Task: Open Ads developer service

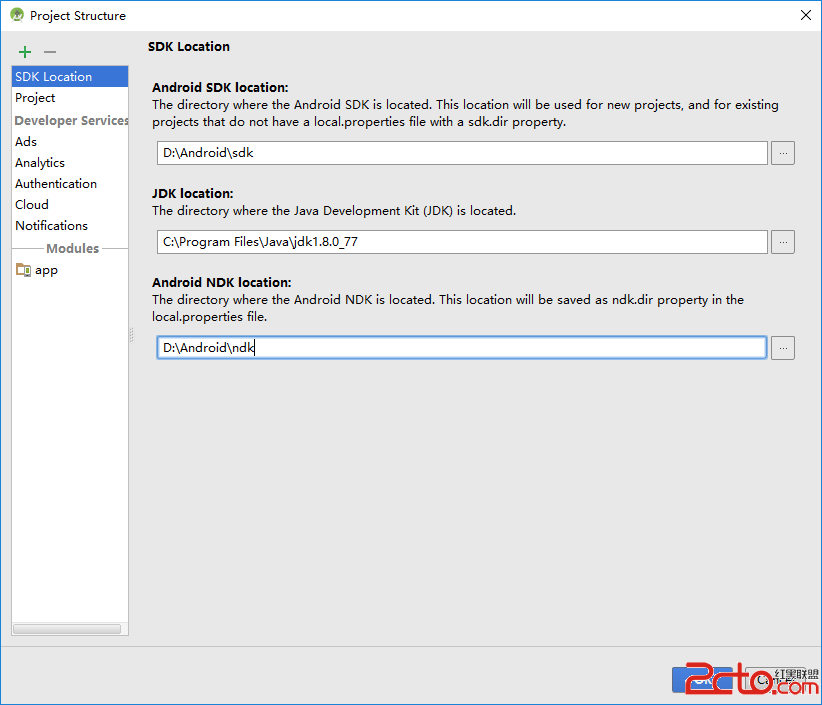Action: (26, 142)
